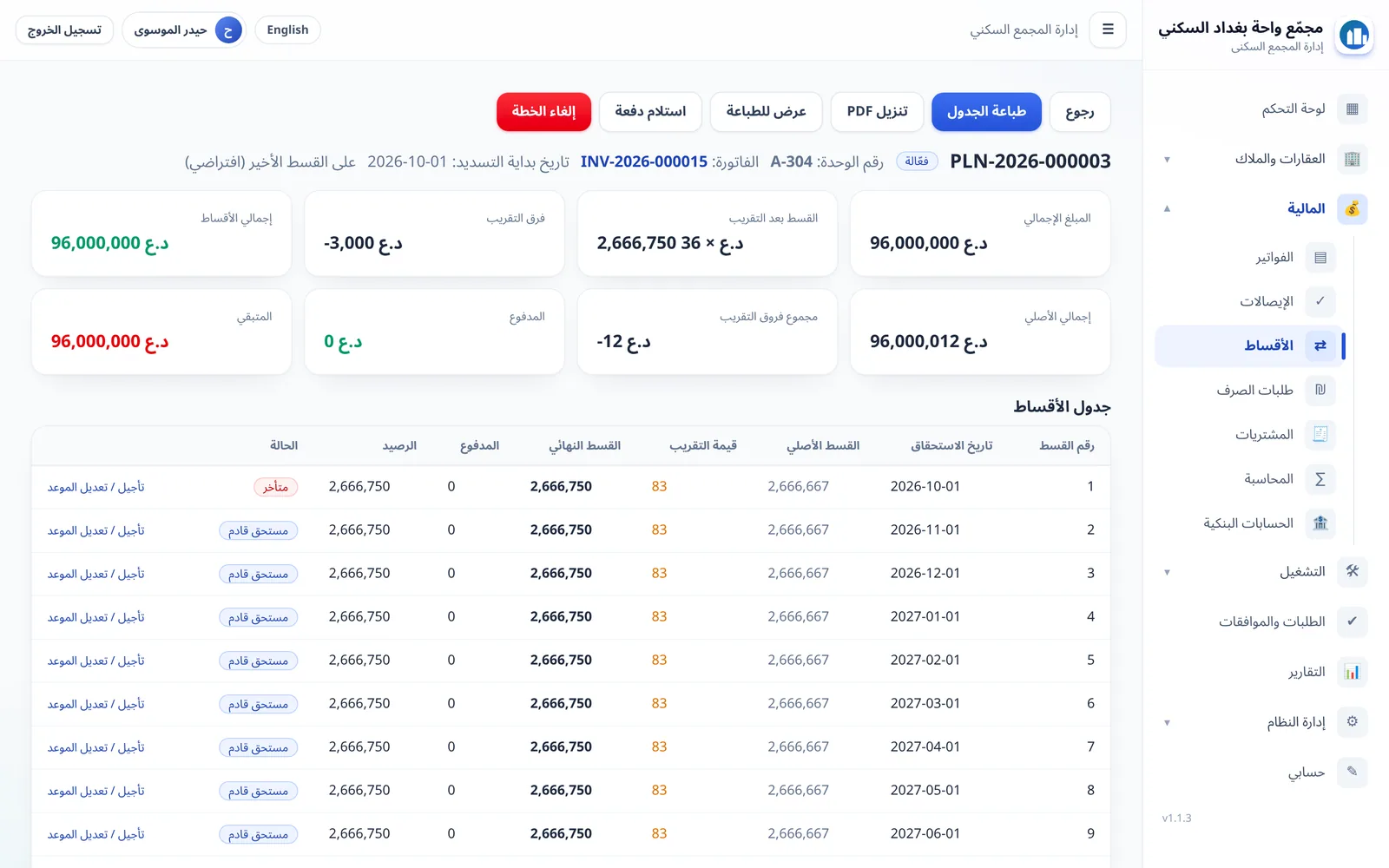The height and width of the screenshot is (868, 1389).
Task: Expand the التشغيل section arrow
Action: (1167, 572)
